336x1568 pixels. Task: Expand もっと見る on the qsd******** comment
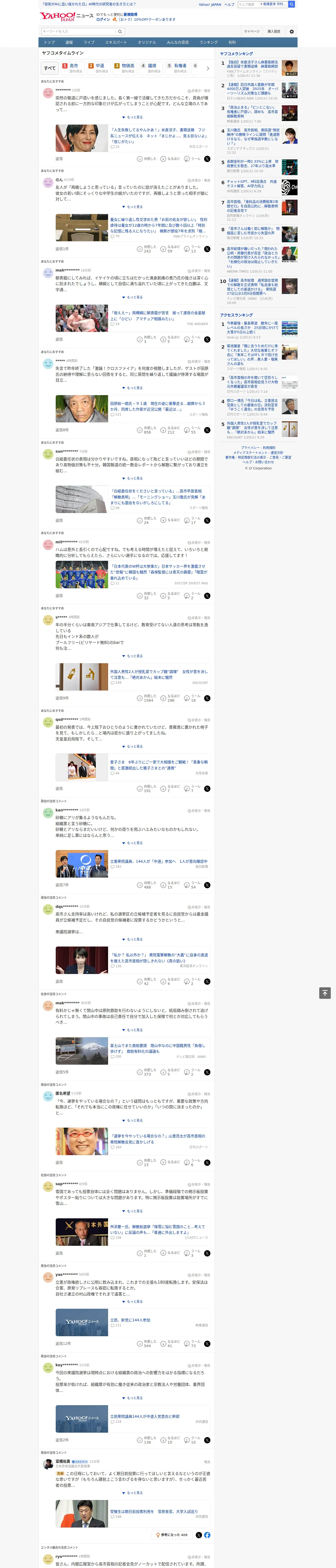pos(132,746)
